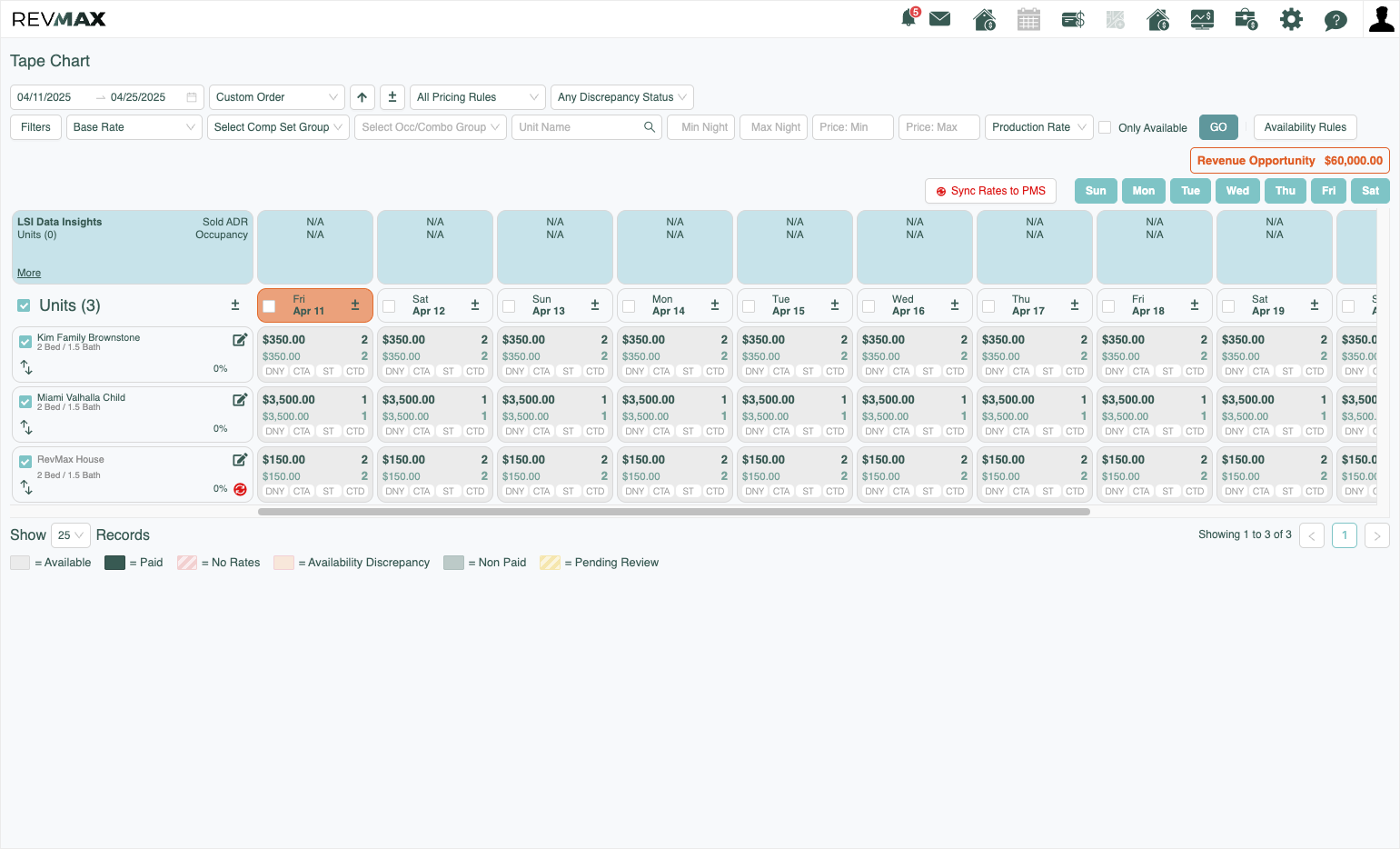Select the Thu weekday filter
Screen dimensions: 1400x849
click(x=1286, y=191)
